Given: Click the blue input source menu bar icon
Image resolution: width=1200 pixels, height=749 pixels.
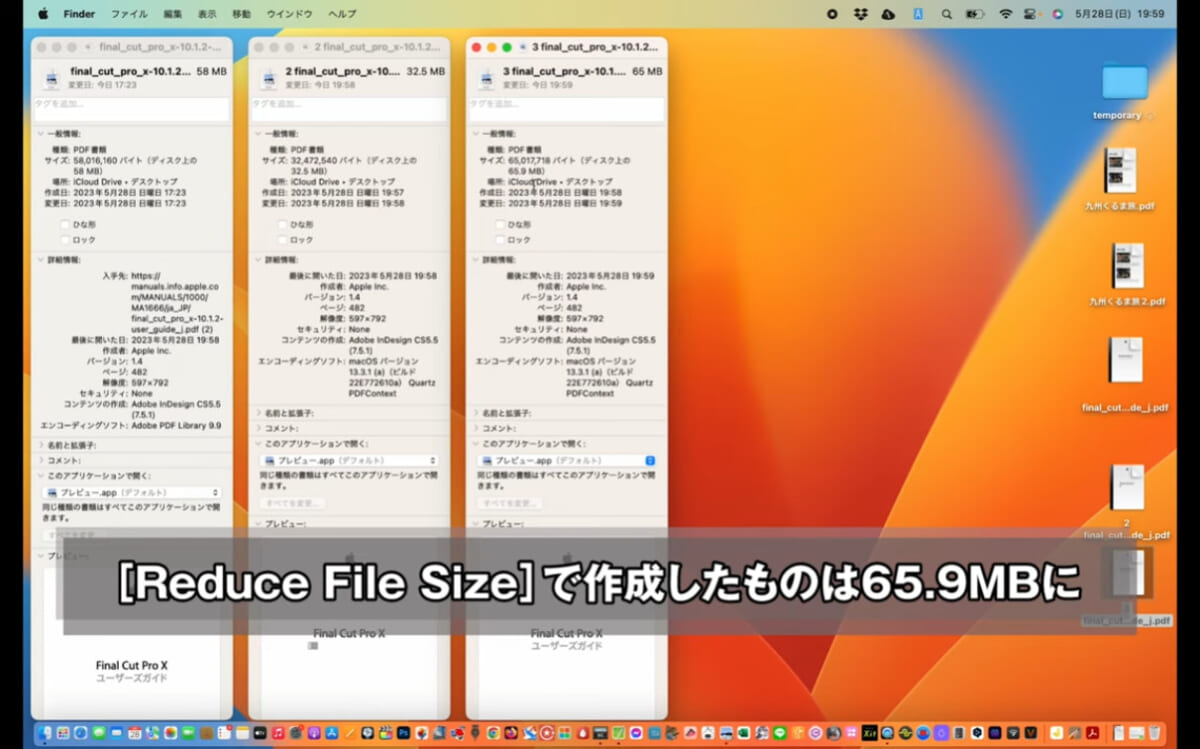Looking at the screenshot, I should 917,14.
